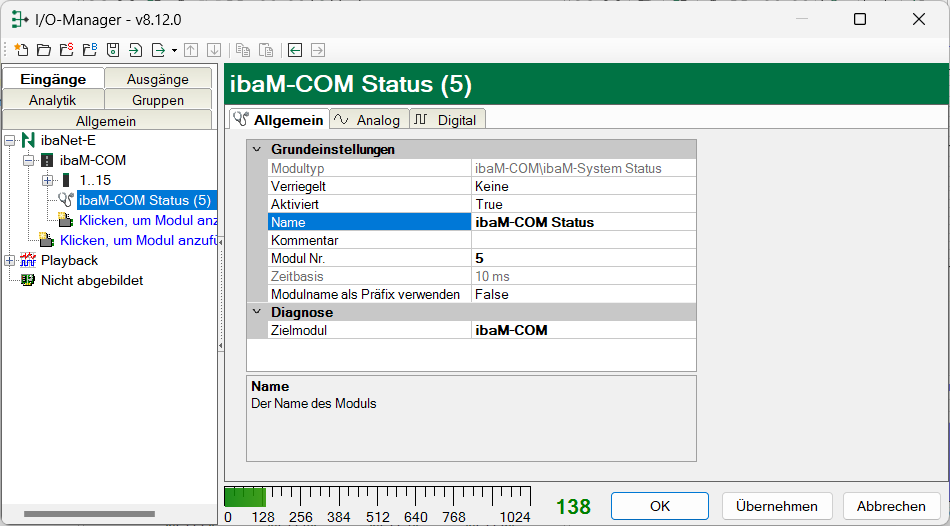This screenshot has width=950, height=526.
Task: Edit the Name field ibaM-COM Status
Action: (583, 222)
